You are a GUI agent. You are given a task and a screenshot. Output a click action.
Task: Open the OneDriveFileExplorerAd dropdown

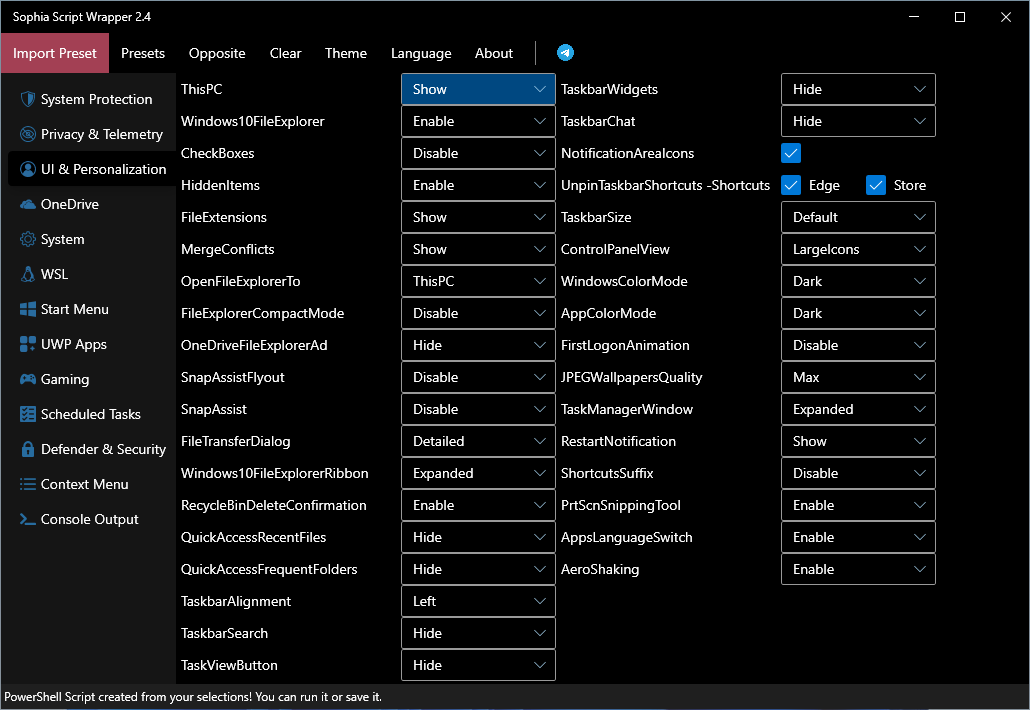[478, 345]
